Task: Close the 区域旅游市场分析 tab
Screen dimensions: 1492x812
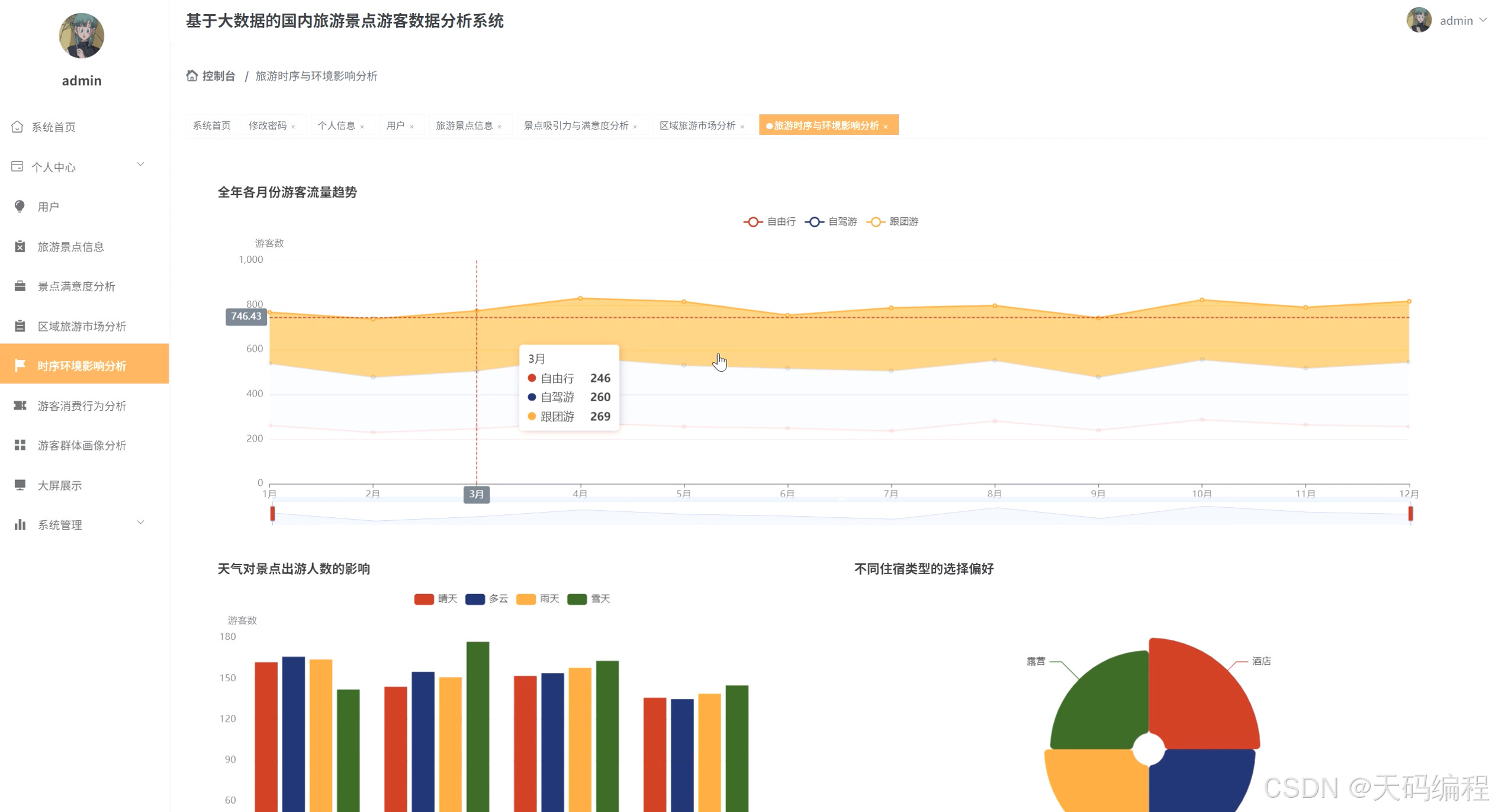Action: [742, 127]
